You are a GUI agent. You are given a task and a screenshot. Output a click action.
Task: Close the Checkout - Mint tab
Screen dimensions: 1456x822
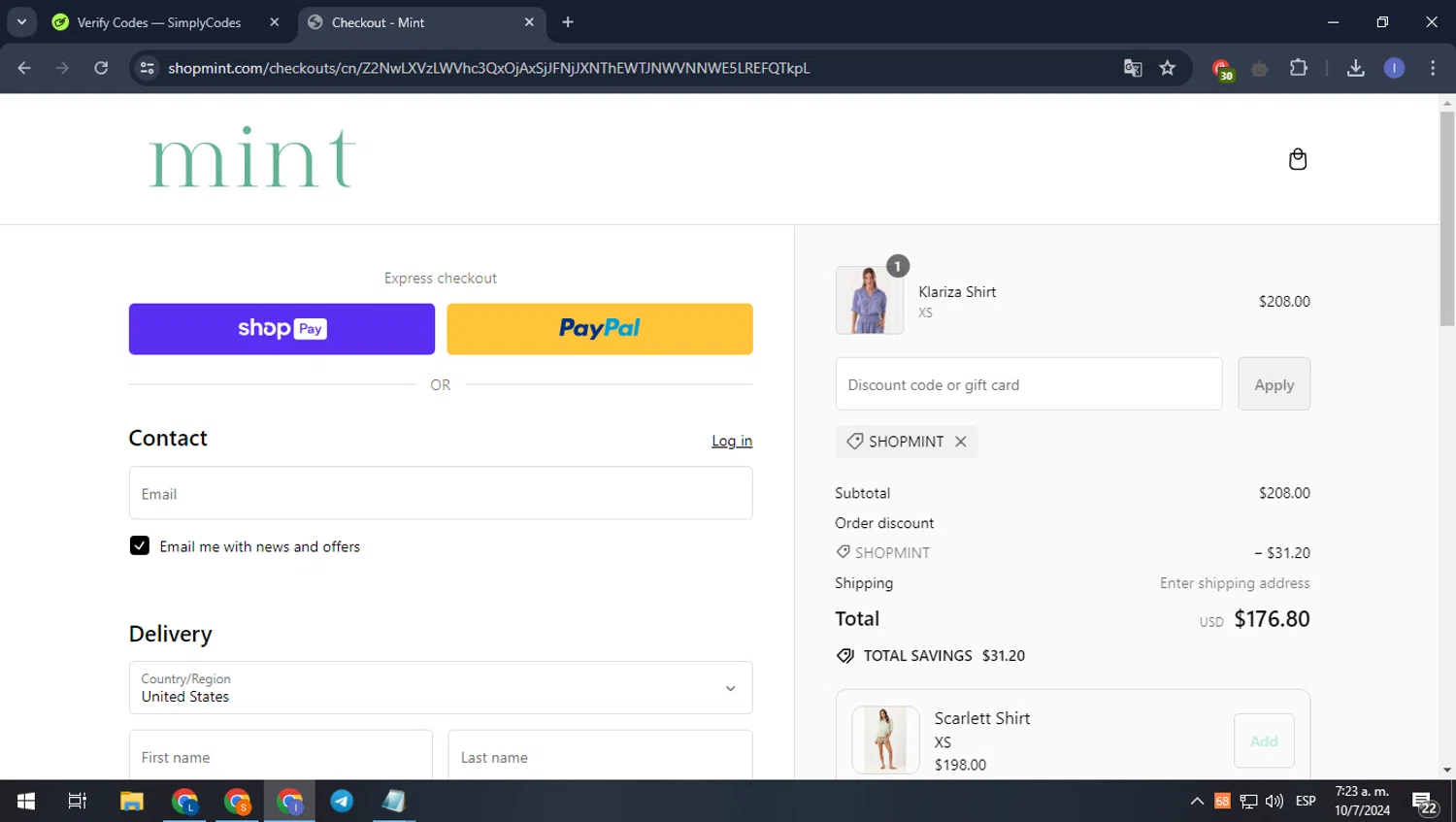[529, 22]
